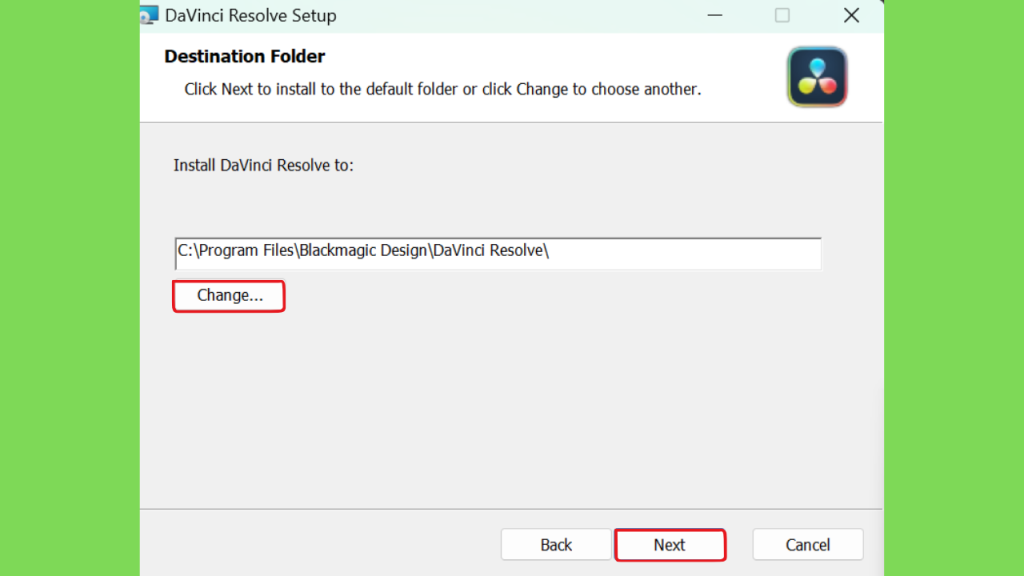The width and height of the screenshot is (1024, 576).
Task: Click the installer icon in title bar
Action: point(150,15)
